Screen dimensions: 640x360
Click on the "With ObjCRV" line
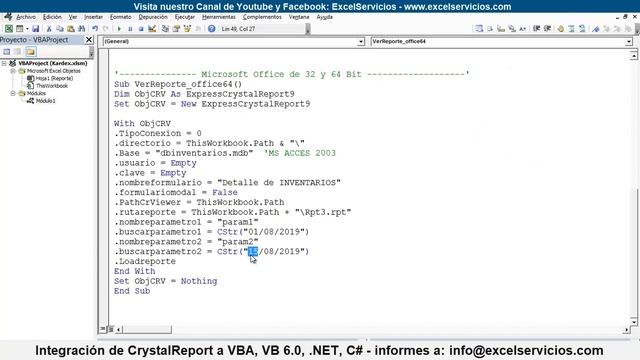[x=142, y=123]
